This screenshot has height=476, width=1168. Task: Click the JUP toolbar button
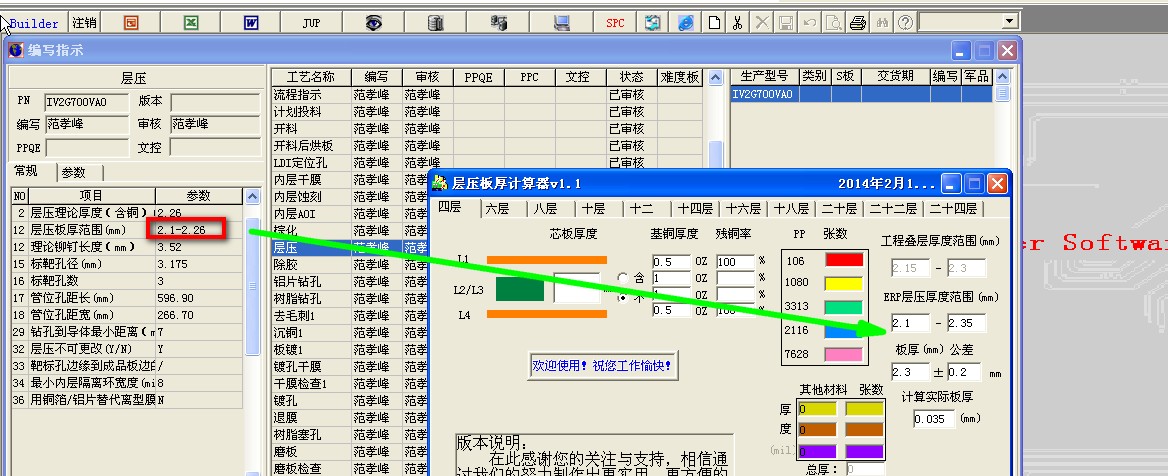pos(311,23)
